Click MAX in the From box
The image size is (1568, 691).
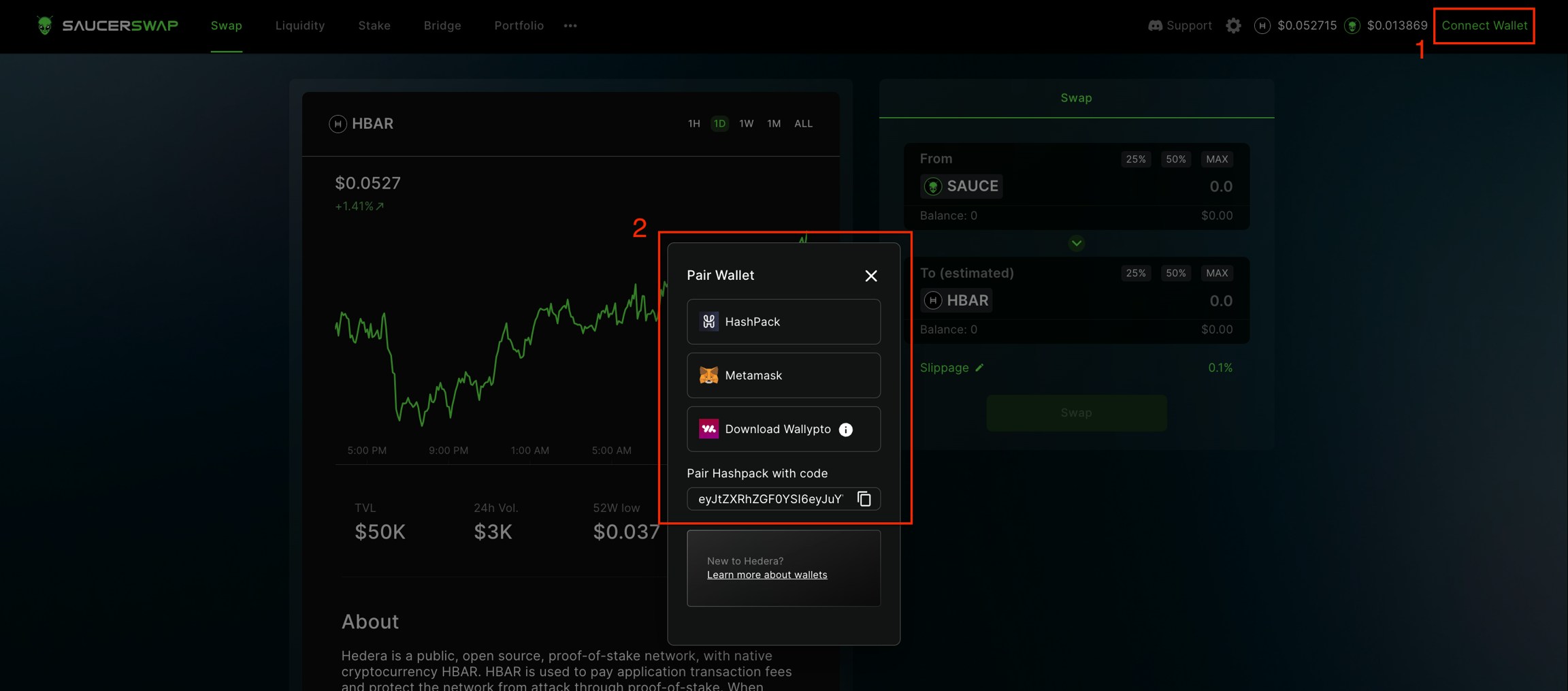pyautogui.click(x=1217, y=159)
